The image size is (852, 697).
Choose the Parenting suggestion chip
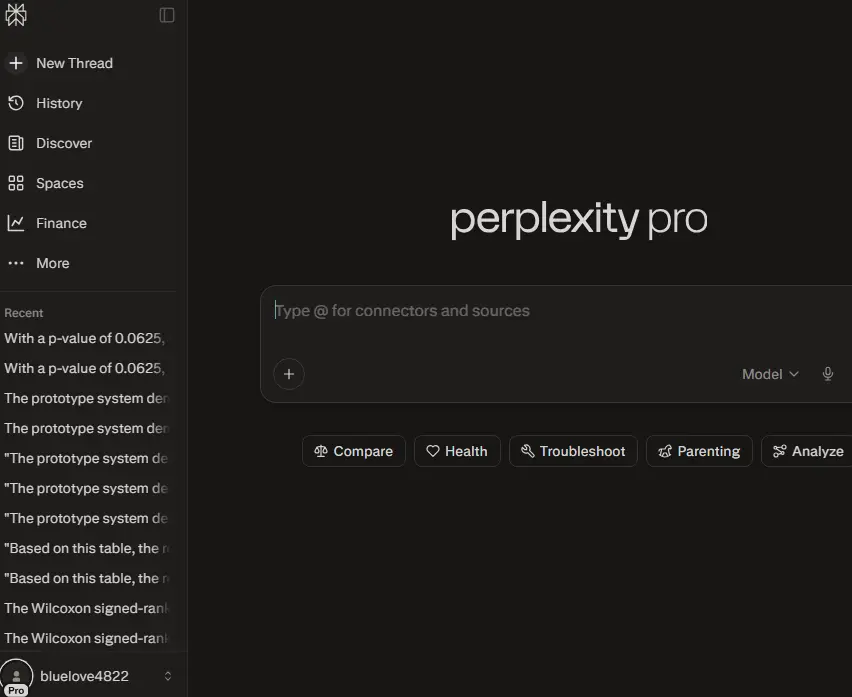coord(699,451)
